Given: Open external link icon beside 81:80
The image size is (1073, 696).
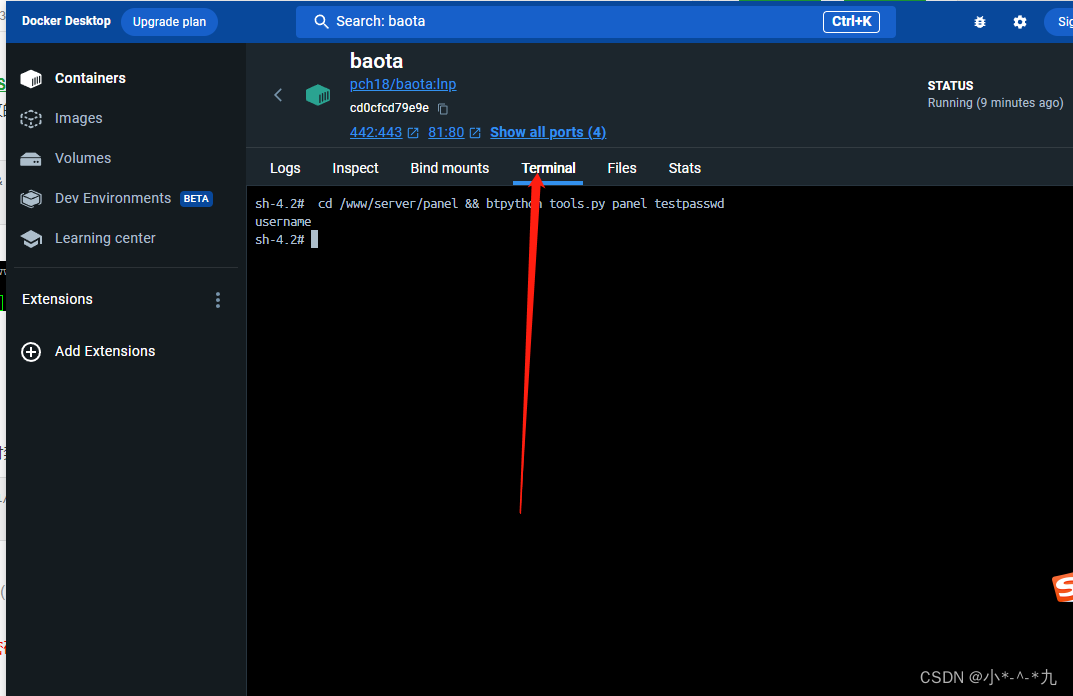Looking at the screenshot, I should coord(475,133).
